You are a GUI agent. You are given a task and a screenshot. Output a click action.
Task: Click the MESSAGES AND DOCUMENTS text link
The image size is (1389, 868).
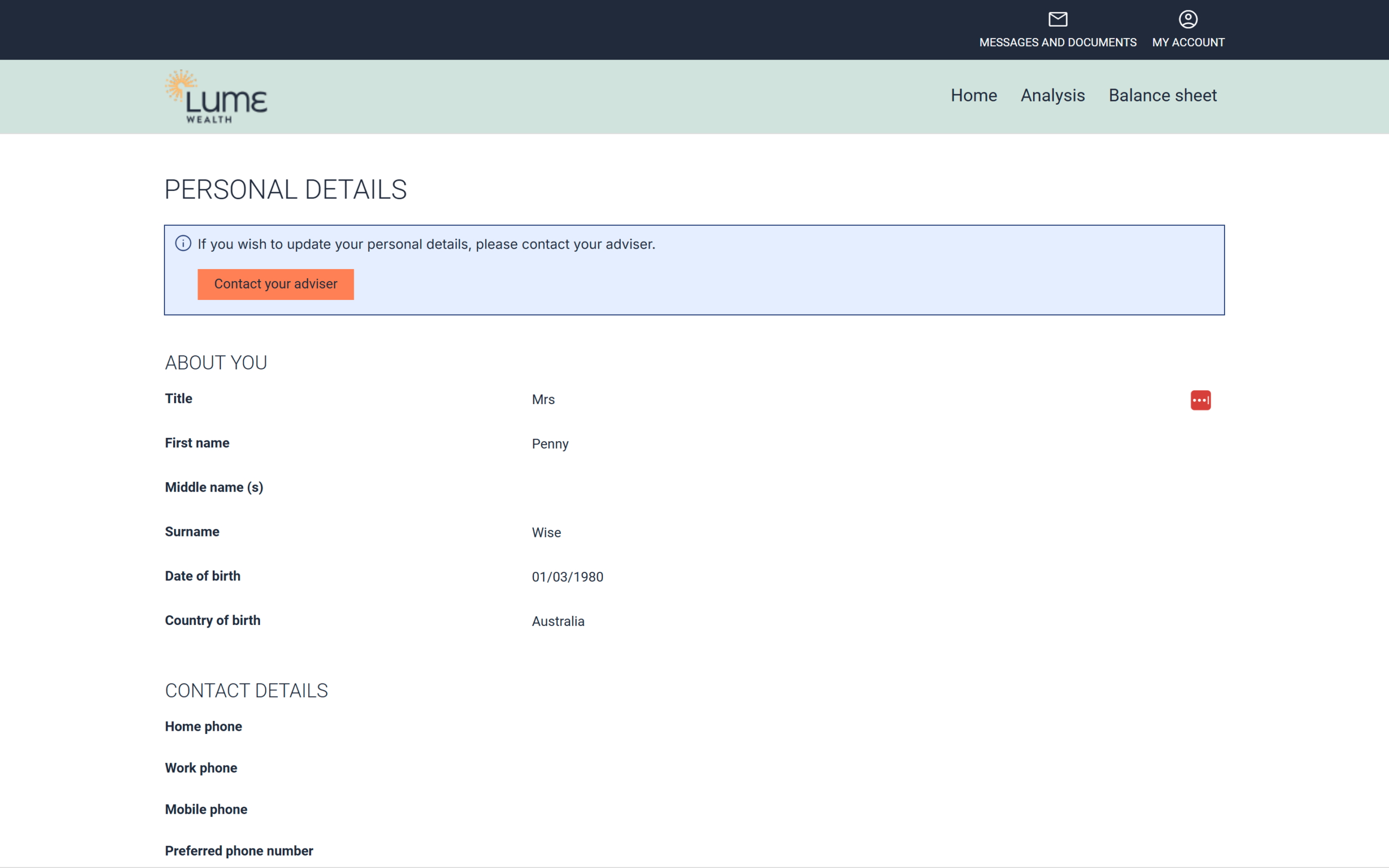1057,42
